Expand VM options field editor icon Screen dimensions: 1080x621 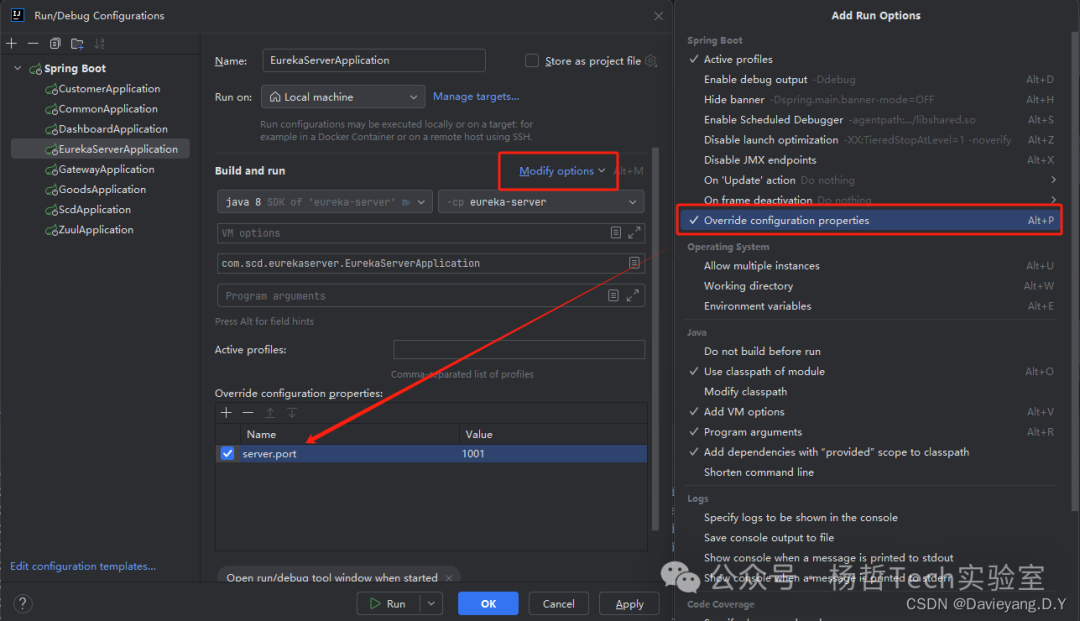(634, 233)
